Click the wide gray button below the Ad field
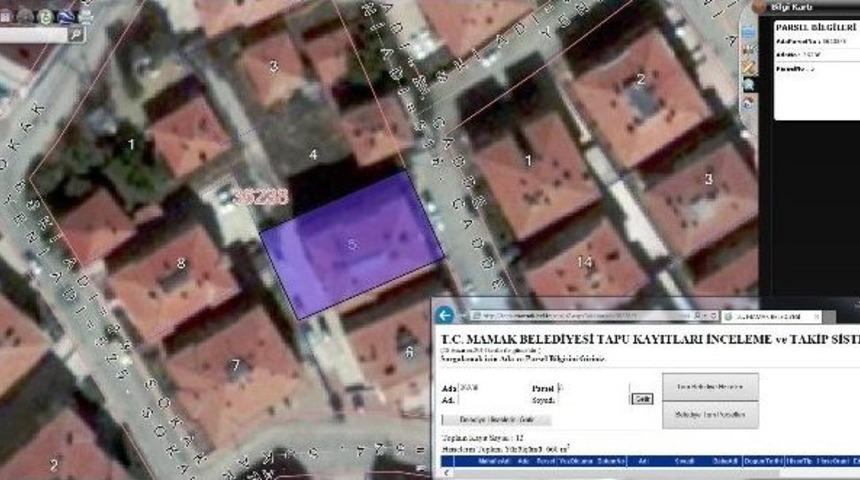This screenshot has height=480, width=860. (496, 420)
